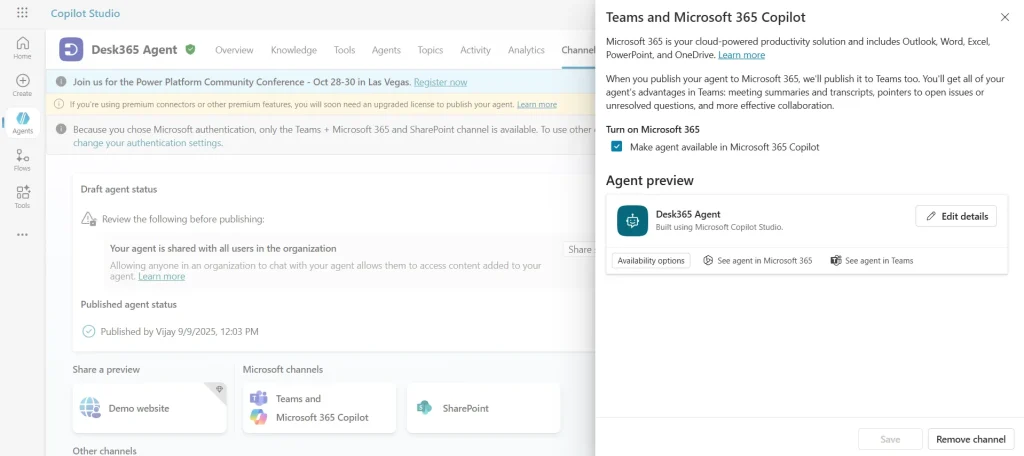
Task: Open Tools in the left sidebar
Action: click(x=22, y=197)
